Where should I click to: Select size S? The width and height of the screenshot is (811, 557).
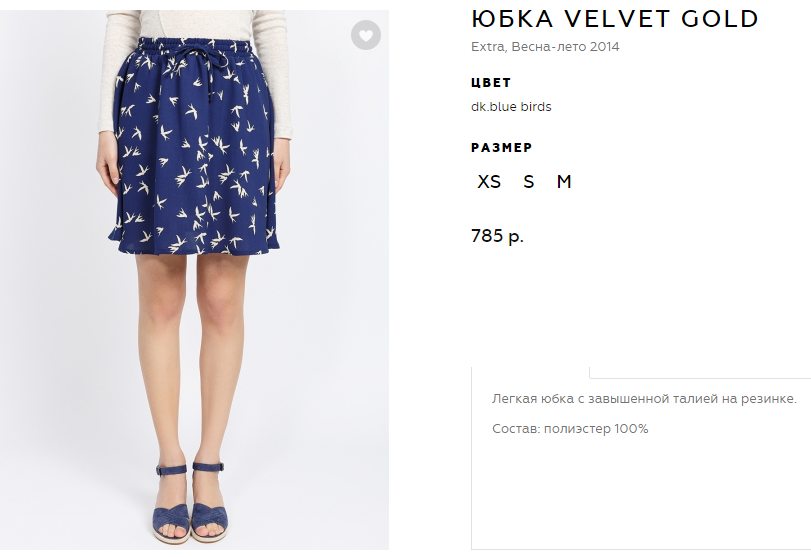tap(528, 182)
